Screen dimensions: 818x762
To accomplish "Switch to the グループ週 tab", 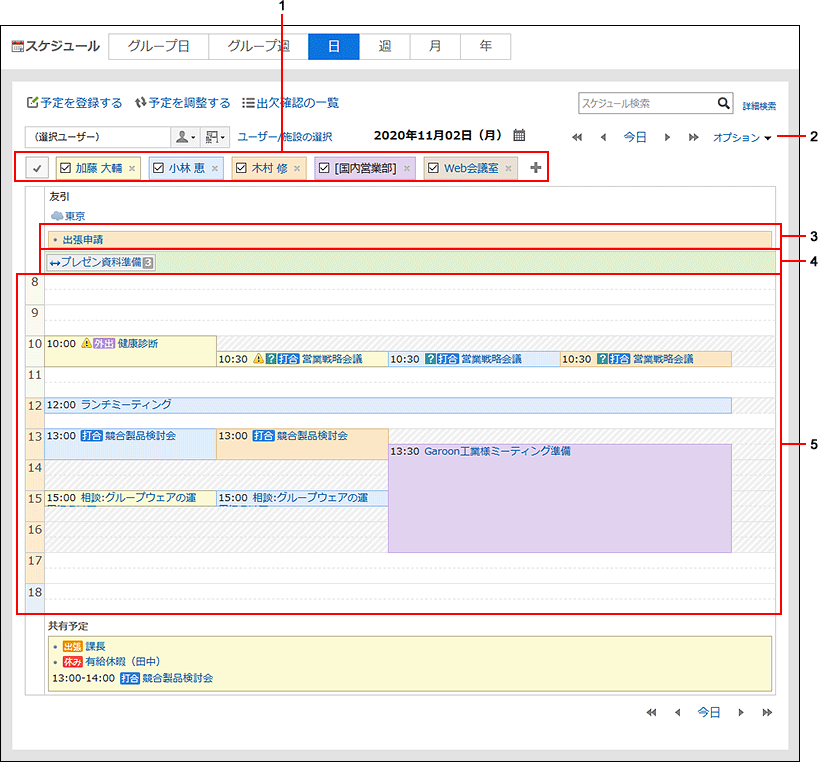I will coord(258,46).
